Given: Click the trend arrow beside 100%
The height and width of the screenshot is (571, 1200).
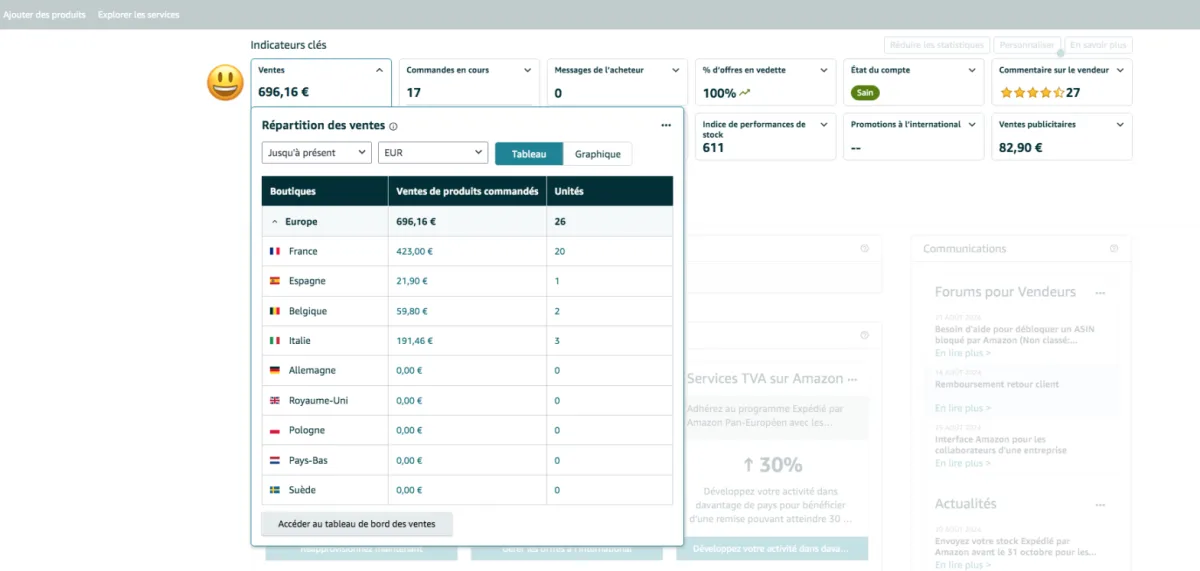Looking at the screenshot, I should coord(745,93).
